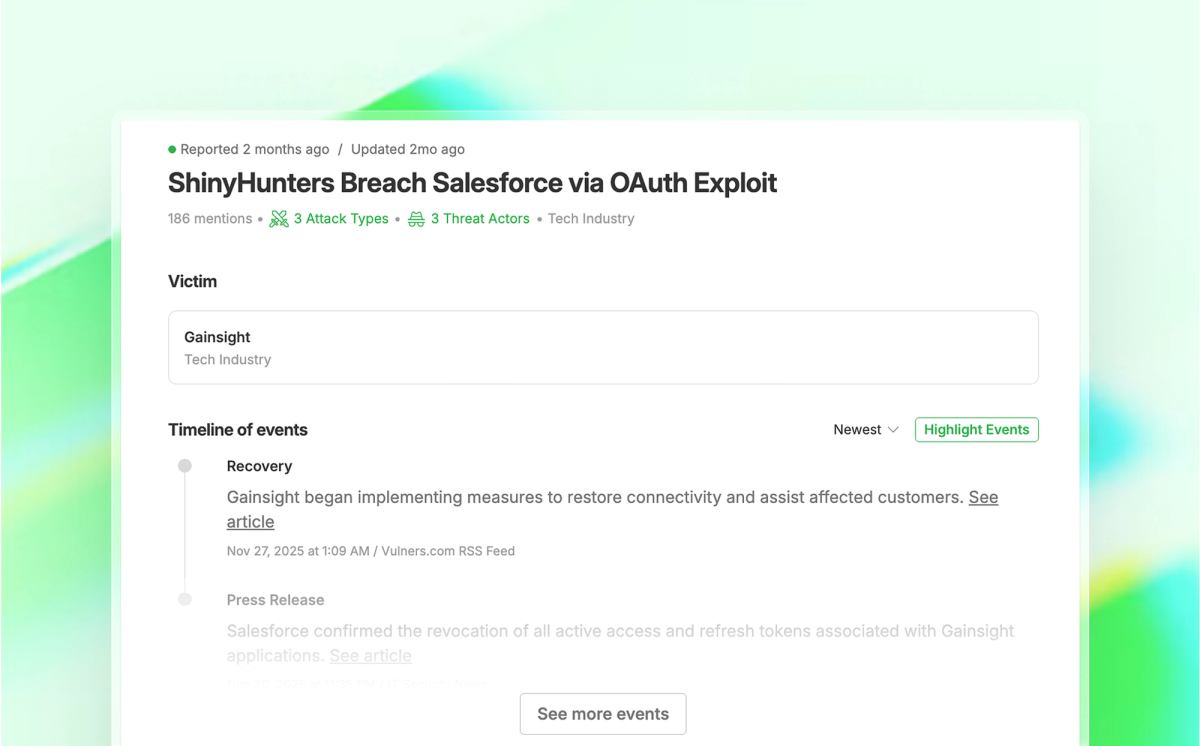Select the Press Release timeline marker dot
Screen dimensions: 1200x746
(185, 600)
